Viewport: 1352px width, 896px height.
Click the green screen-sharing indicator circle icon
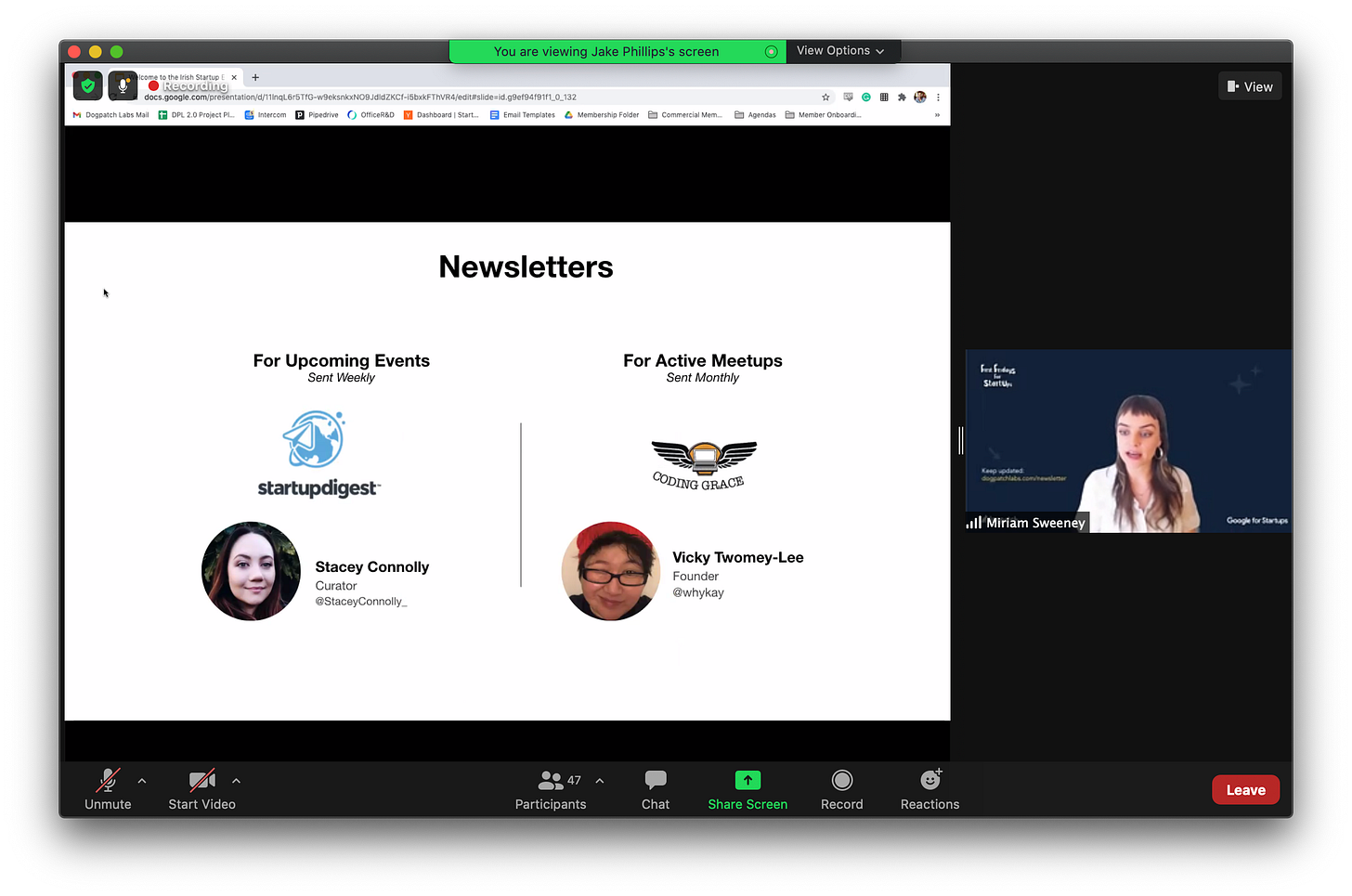[x=771, y=52]
